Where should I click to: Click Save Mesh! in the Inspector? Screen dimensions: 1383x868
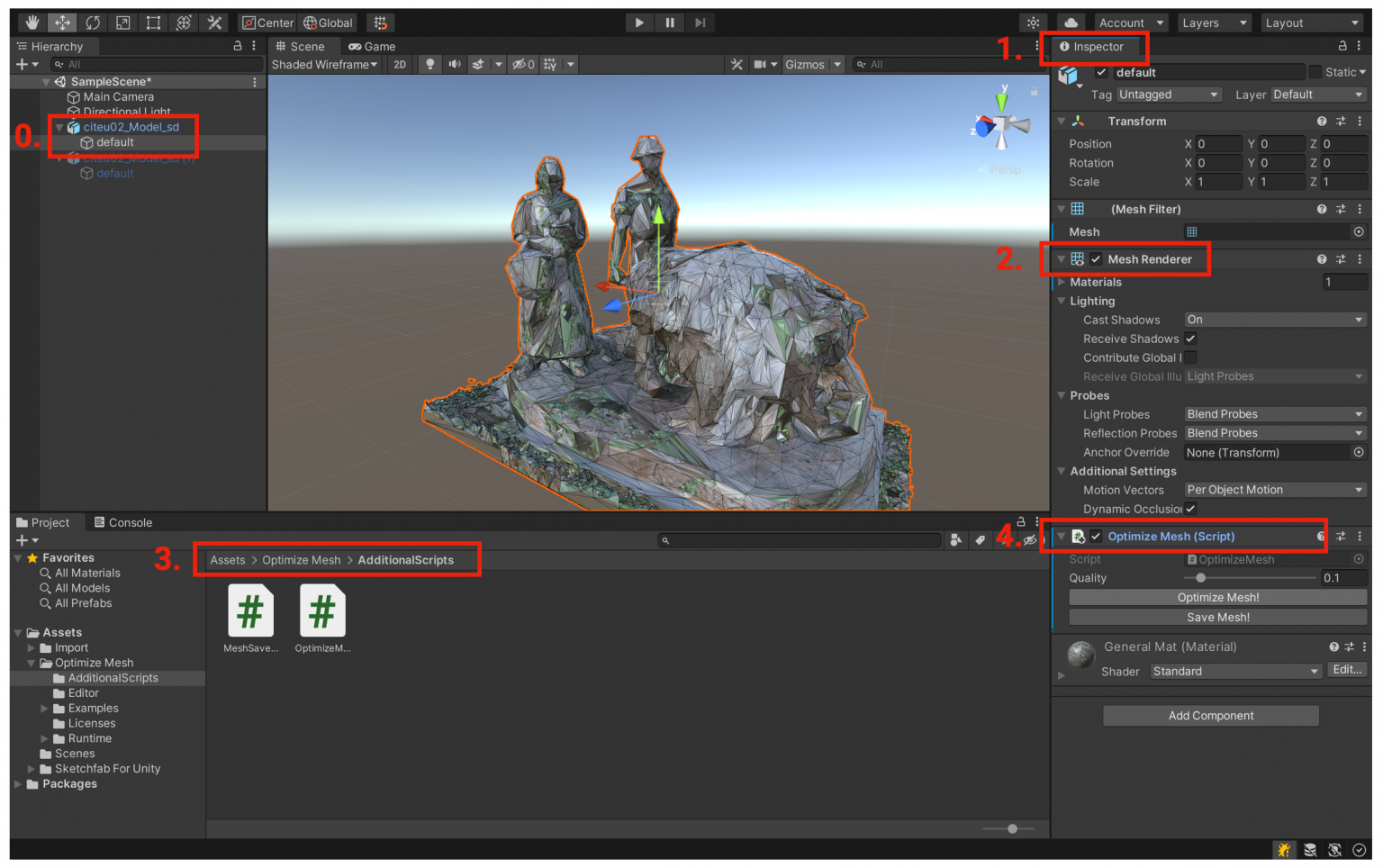[1217, 617]
